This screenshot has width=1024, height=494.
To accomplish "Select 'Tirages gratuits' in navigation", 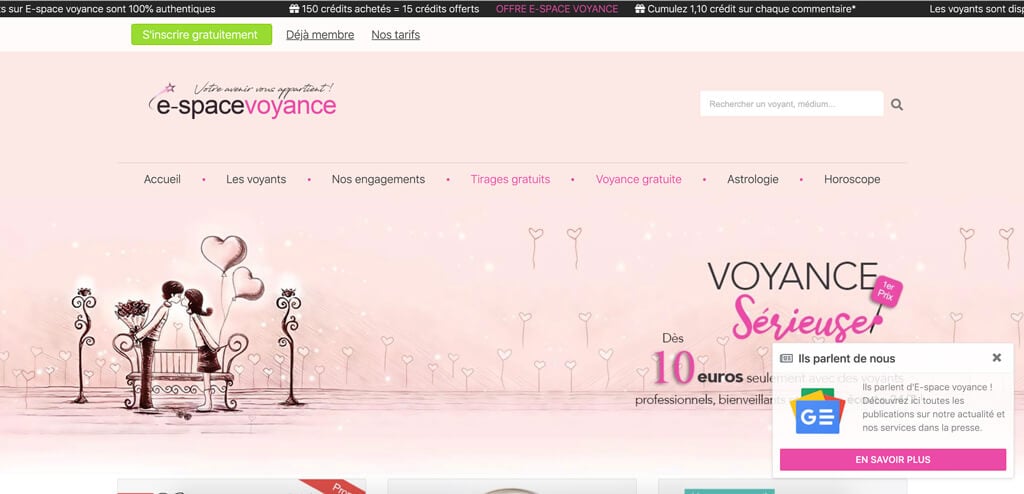I will pyautogui.click(x=510, y=179).
